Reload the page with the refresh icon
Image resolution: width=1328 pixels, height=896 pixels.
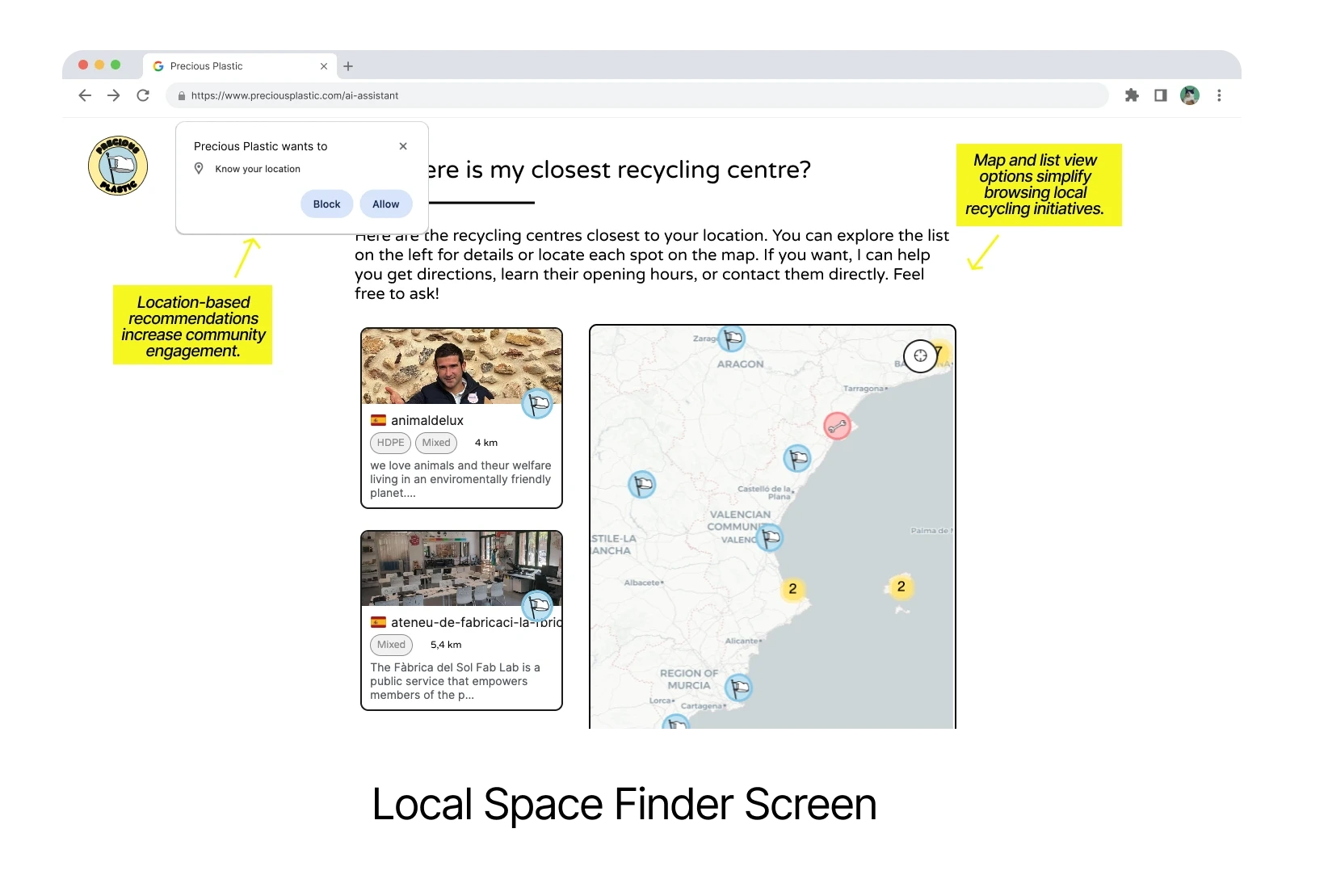point(143,95)
